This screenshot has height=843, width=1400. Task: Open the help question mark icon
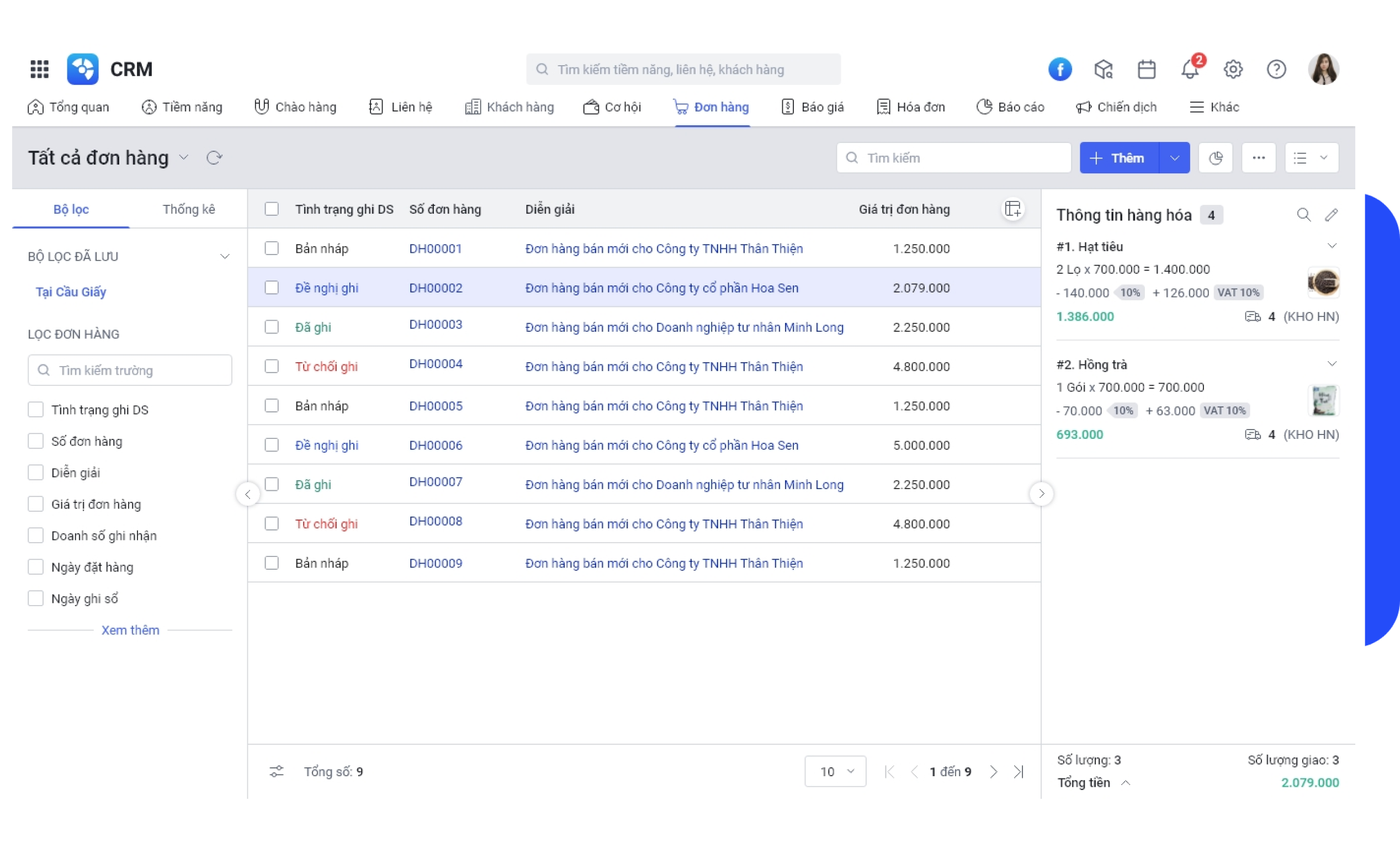(x=1276, y=70)
